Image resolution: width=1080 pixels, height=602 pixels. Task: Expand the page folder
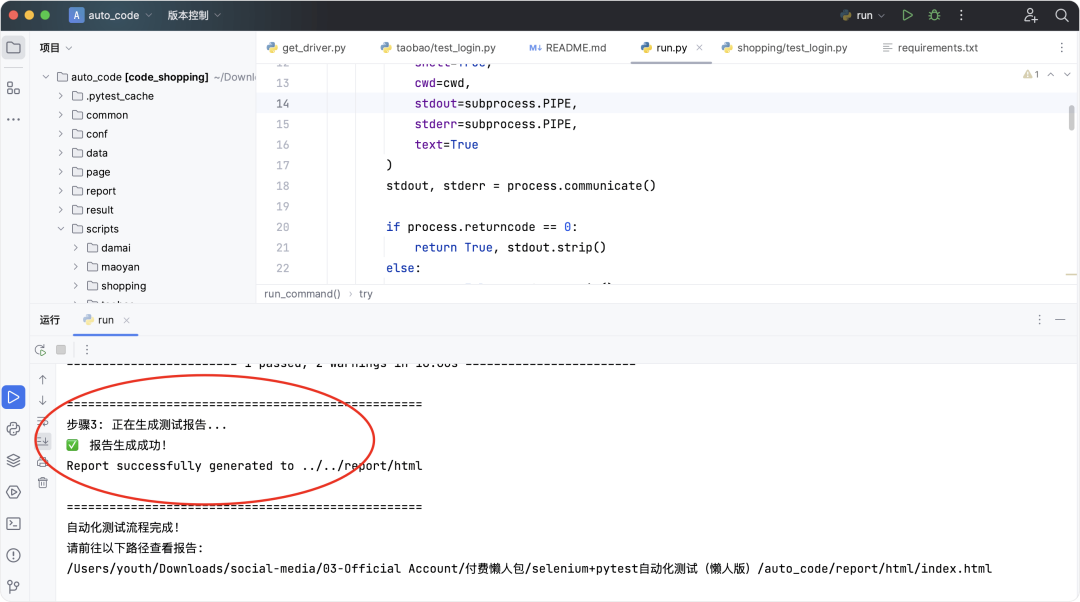pos(61,172)
